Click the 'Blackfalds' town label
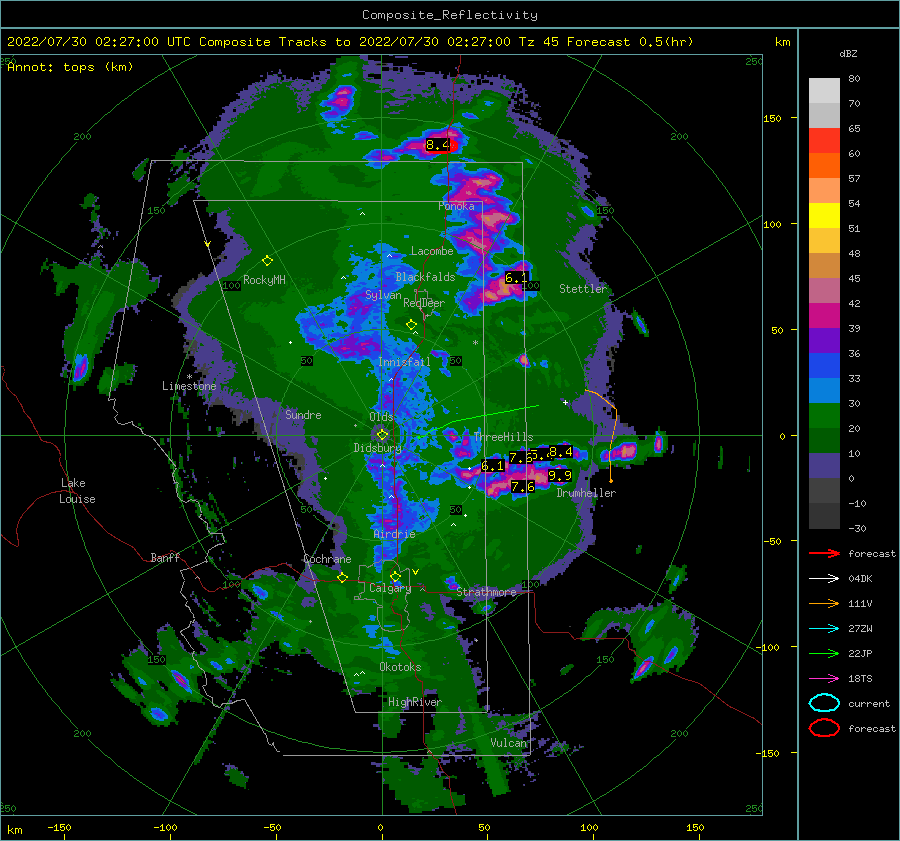 (x=425, y=277)
